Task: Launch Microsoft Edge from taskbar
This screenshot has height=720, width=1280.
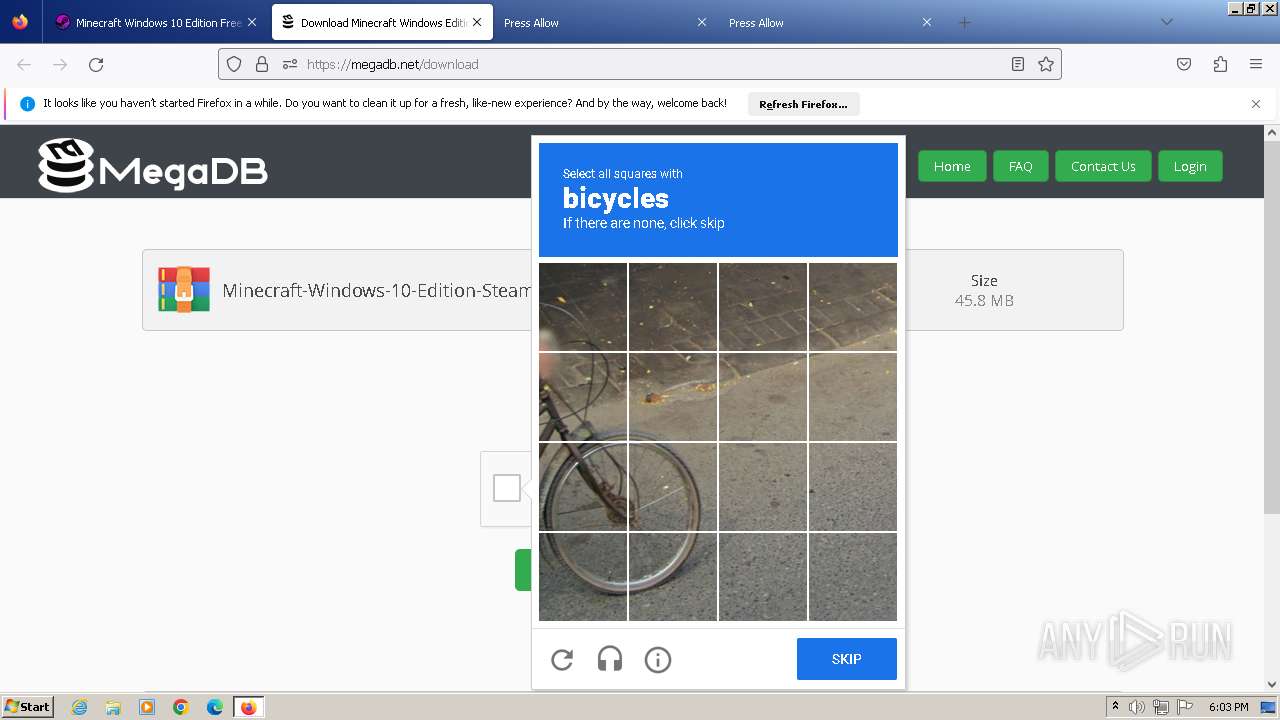Action: pos(215,707)
